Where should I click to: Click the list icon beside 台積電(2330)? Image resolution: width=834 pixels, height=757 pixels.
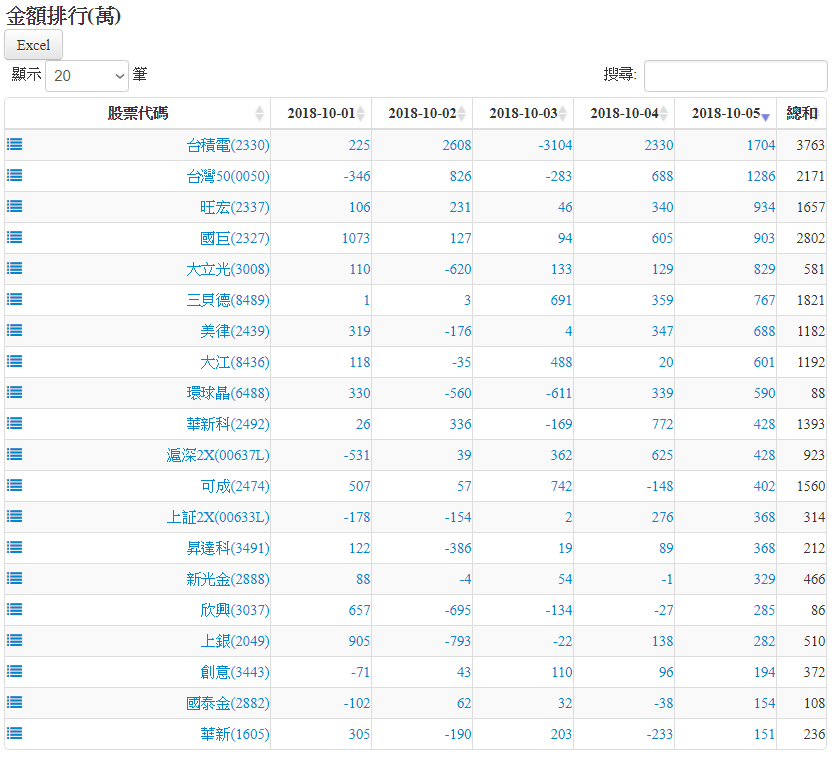click(15, 144)
